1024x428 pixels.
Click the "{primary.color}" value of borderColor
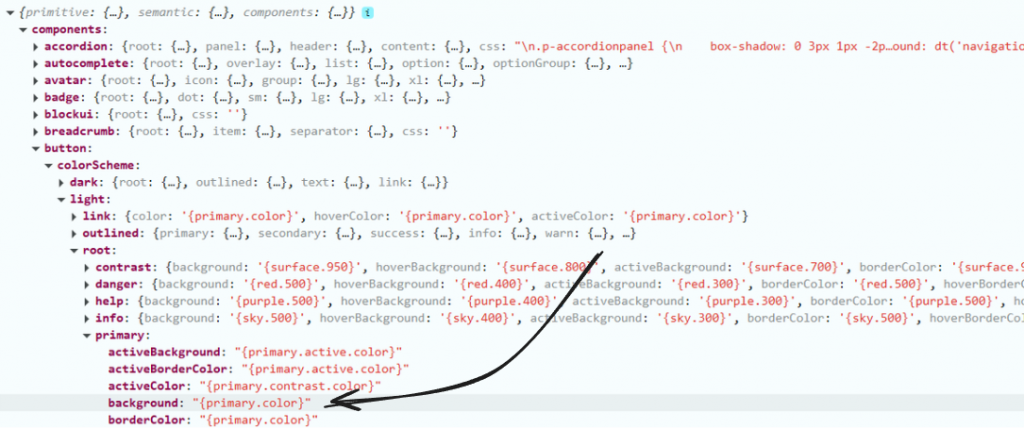point(259,419)
